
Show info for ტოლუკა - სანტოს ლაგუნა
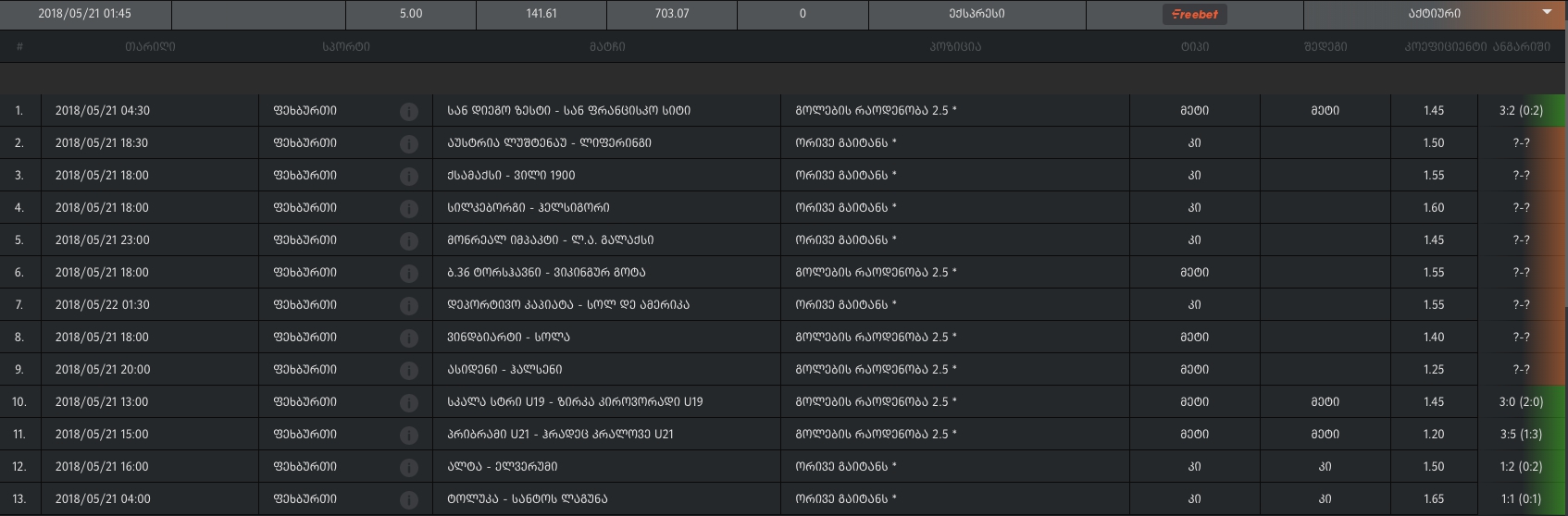tap(408, 499)
